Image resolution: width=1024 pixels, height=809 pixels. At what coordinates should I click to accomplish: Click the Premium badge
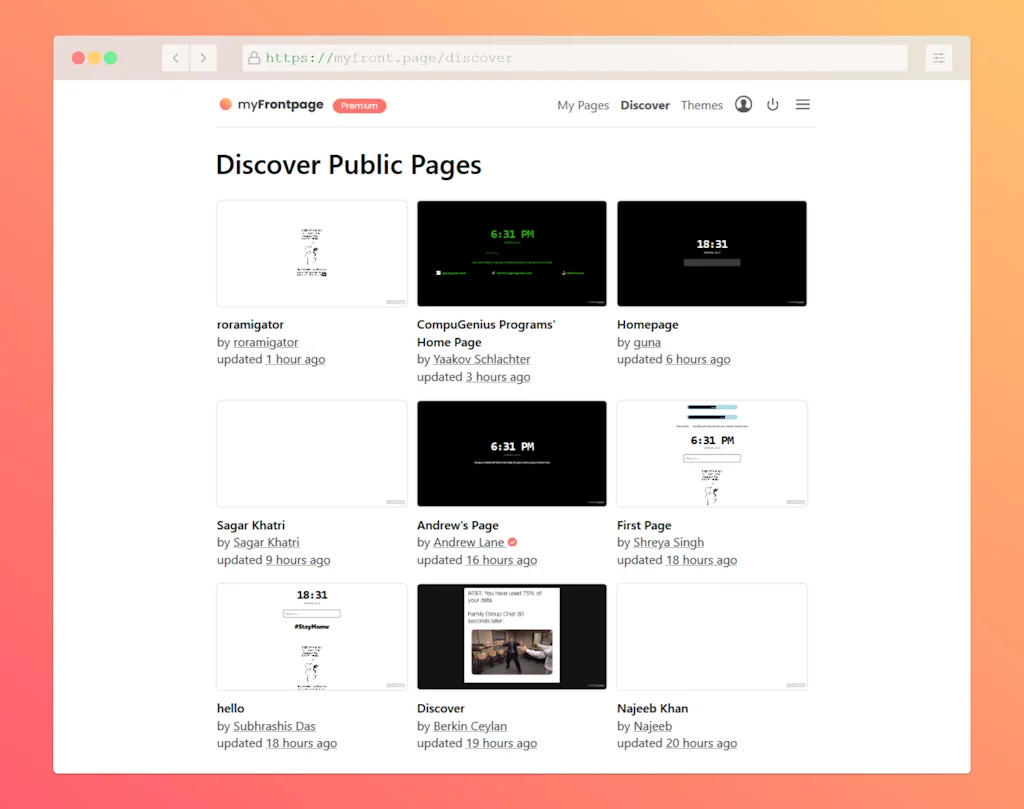click(x=359, y=105)
